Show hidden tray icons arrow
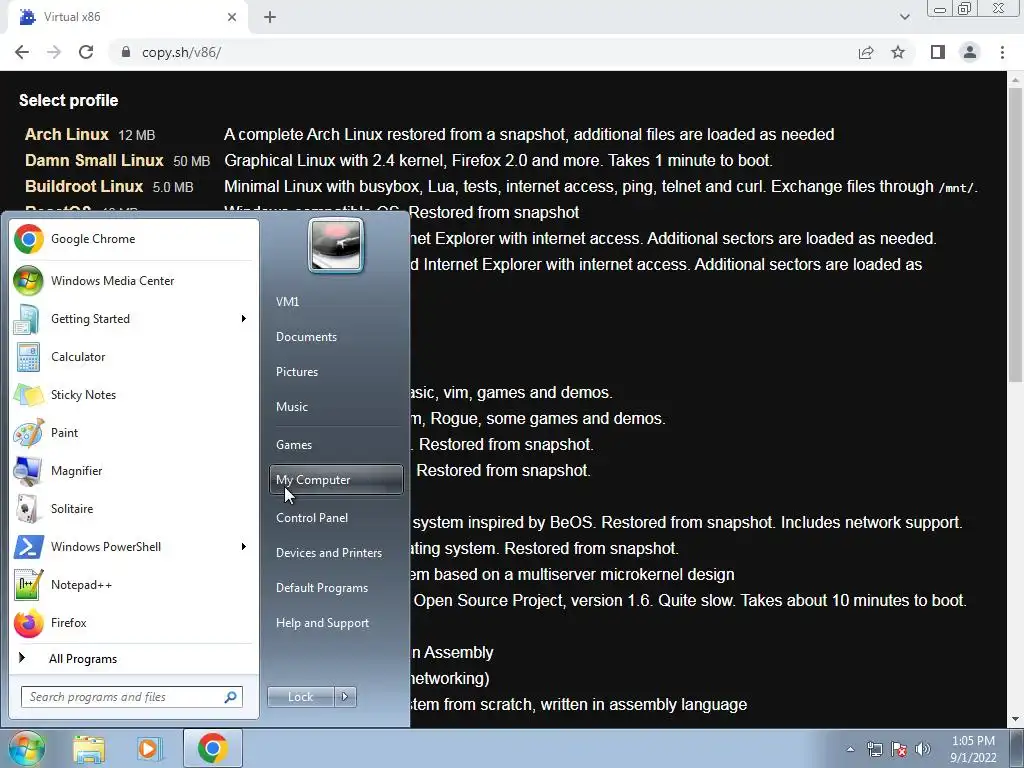 pyautogui.click(x=850, y=749)
